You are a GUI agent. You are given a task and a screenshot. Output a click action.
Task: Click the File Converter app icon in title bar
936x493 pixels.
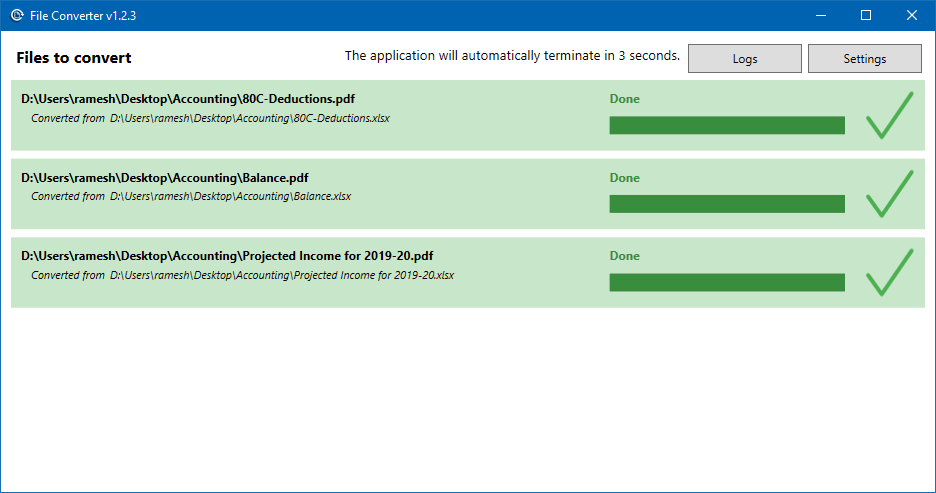[x=17, y=16]
